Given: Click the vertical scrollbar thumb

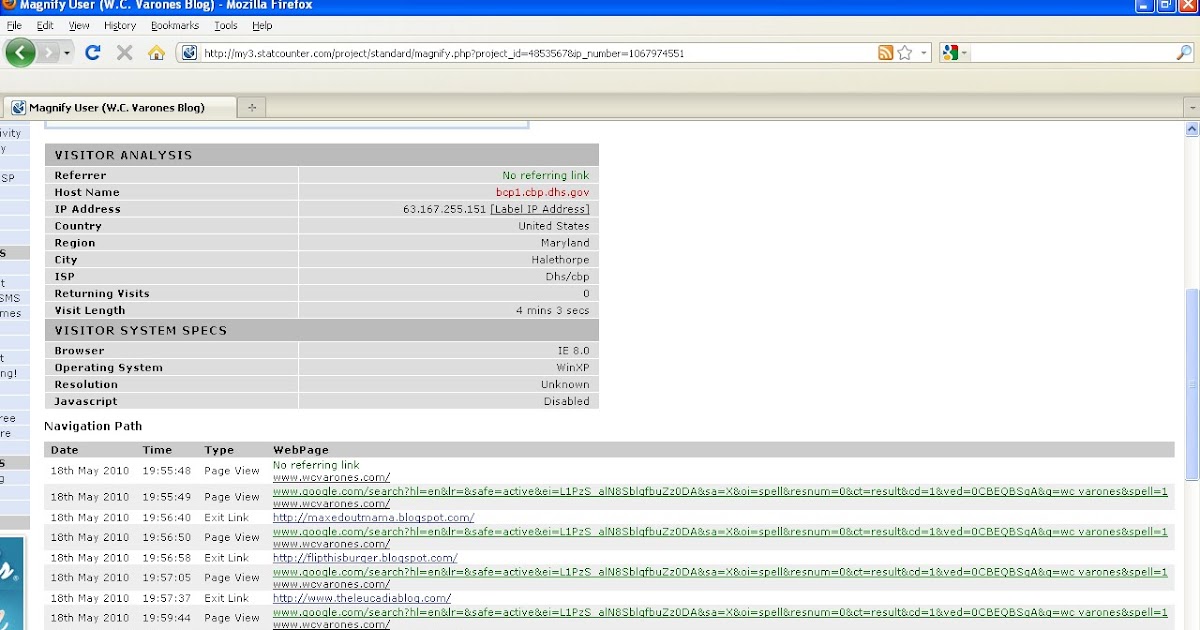Looking at the screenshot, I should coord(1191,385).
